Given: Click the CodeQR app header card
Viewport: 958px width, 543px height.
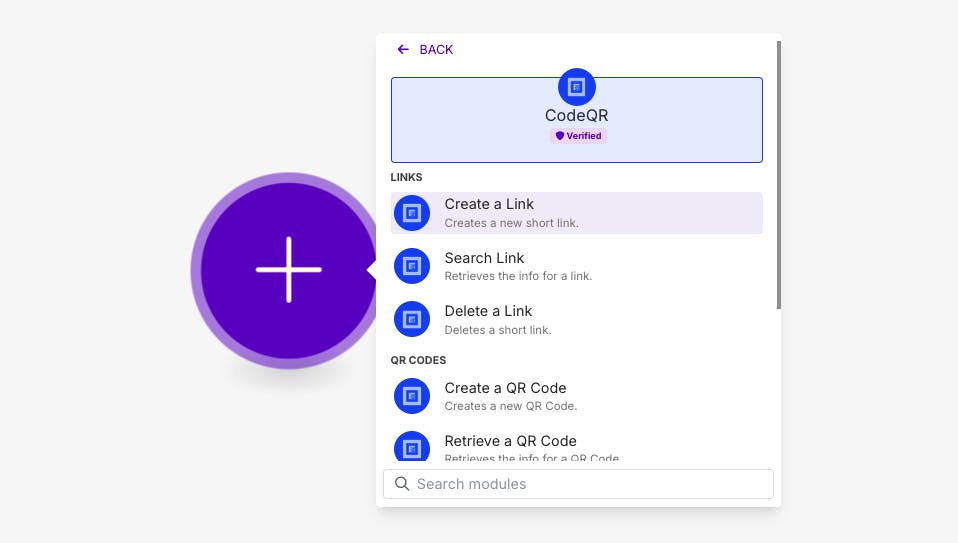Looking at the screenshot, I should [576, 120].
